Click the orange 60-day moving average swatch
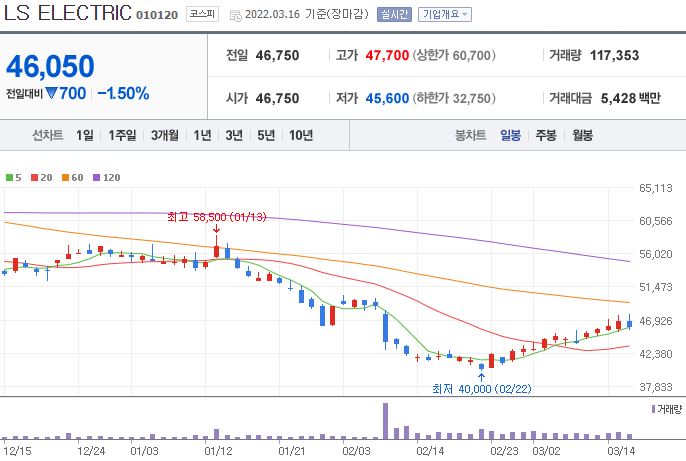This screenshot has width=686, height=461. [66, 178]
